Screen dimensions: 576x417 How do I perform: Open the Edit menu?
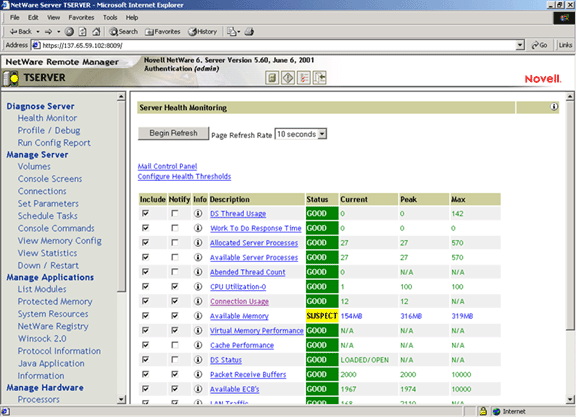click(33, 17)
